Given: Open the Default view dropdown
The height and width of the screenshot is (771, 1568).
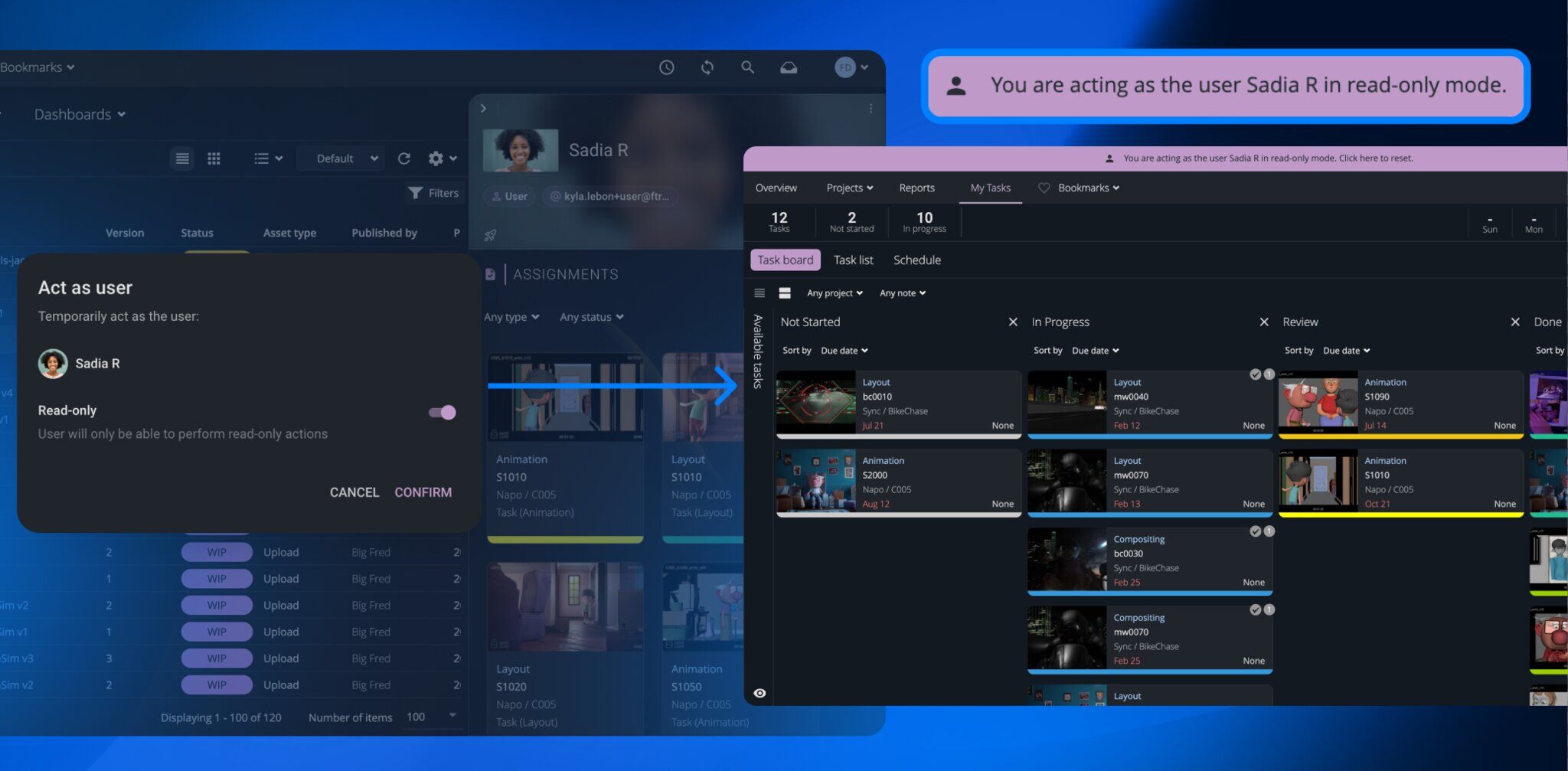Looking at the screenshot, I should (341, 158).
